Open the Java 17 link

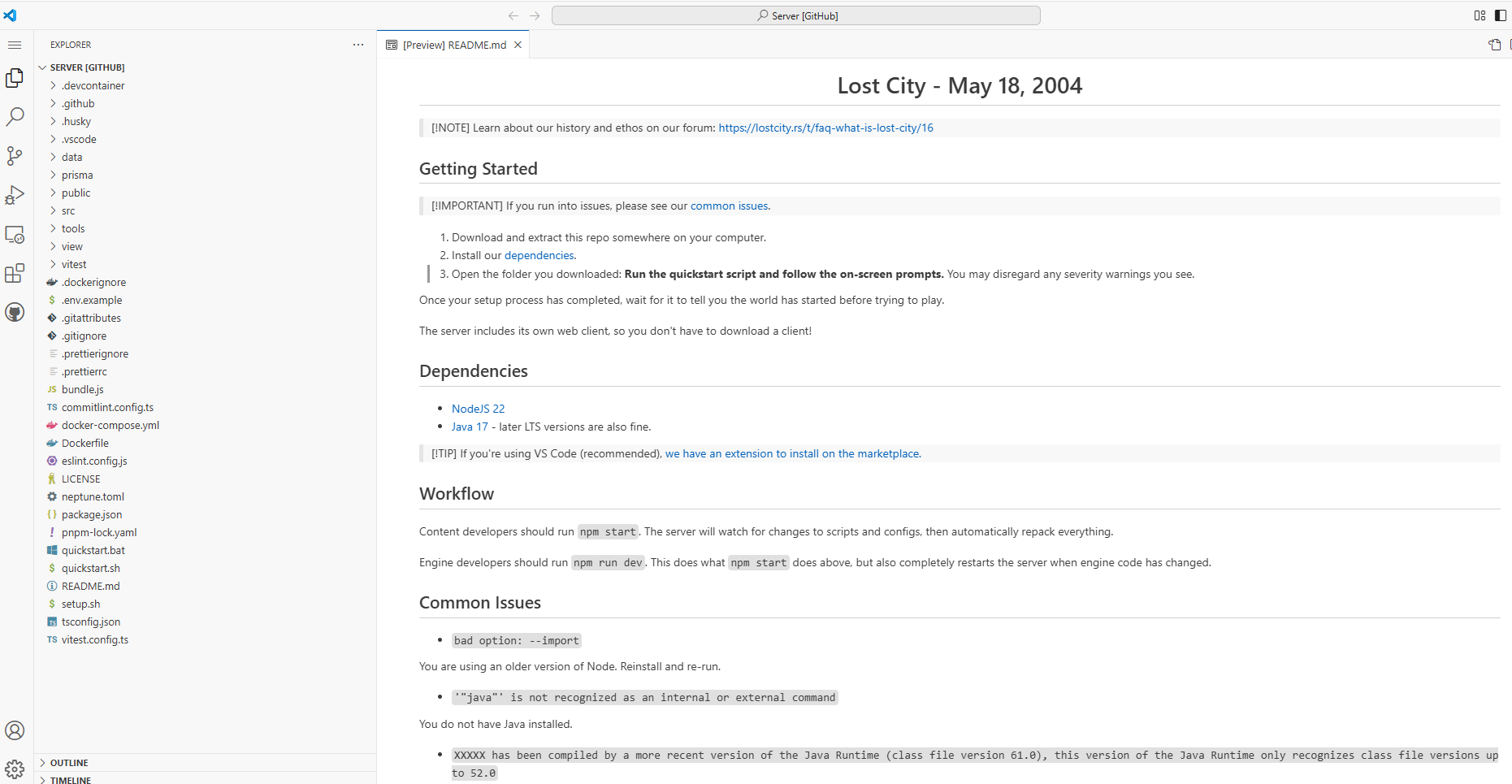[x=470, y=427]
